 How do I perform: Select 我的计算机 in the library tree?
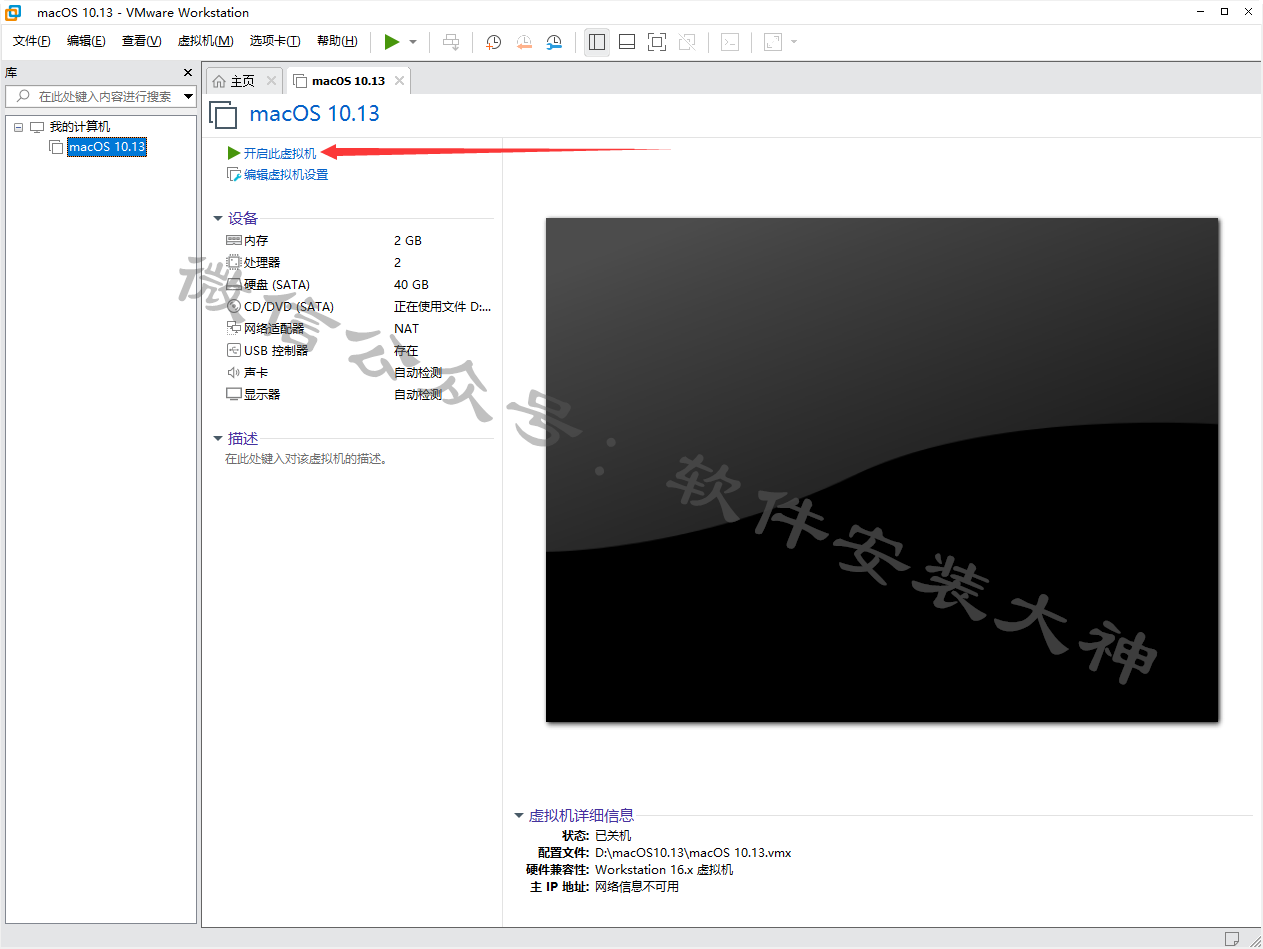click(80, 127)
